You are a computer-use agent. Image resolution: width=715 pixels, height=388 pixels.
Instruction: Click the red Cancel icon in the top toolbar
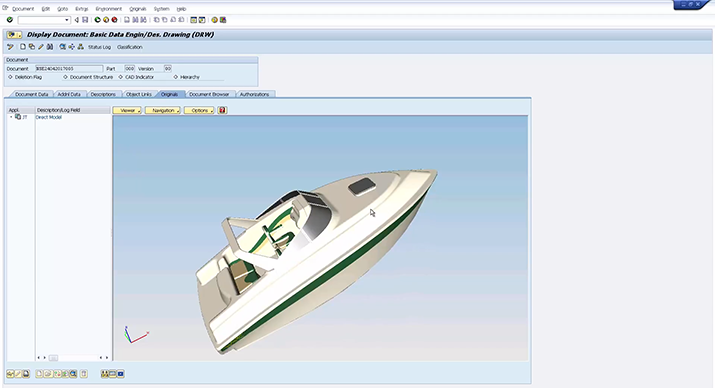click(114, 20)
